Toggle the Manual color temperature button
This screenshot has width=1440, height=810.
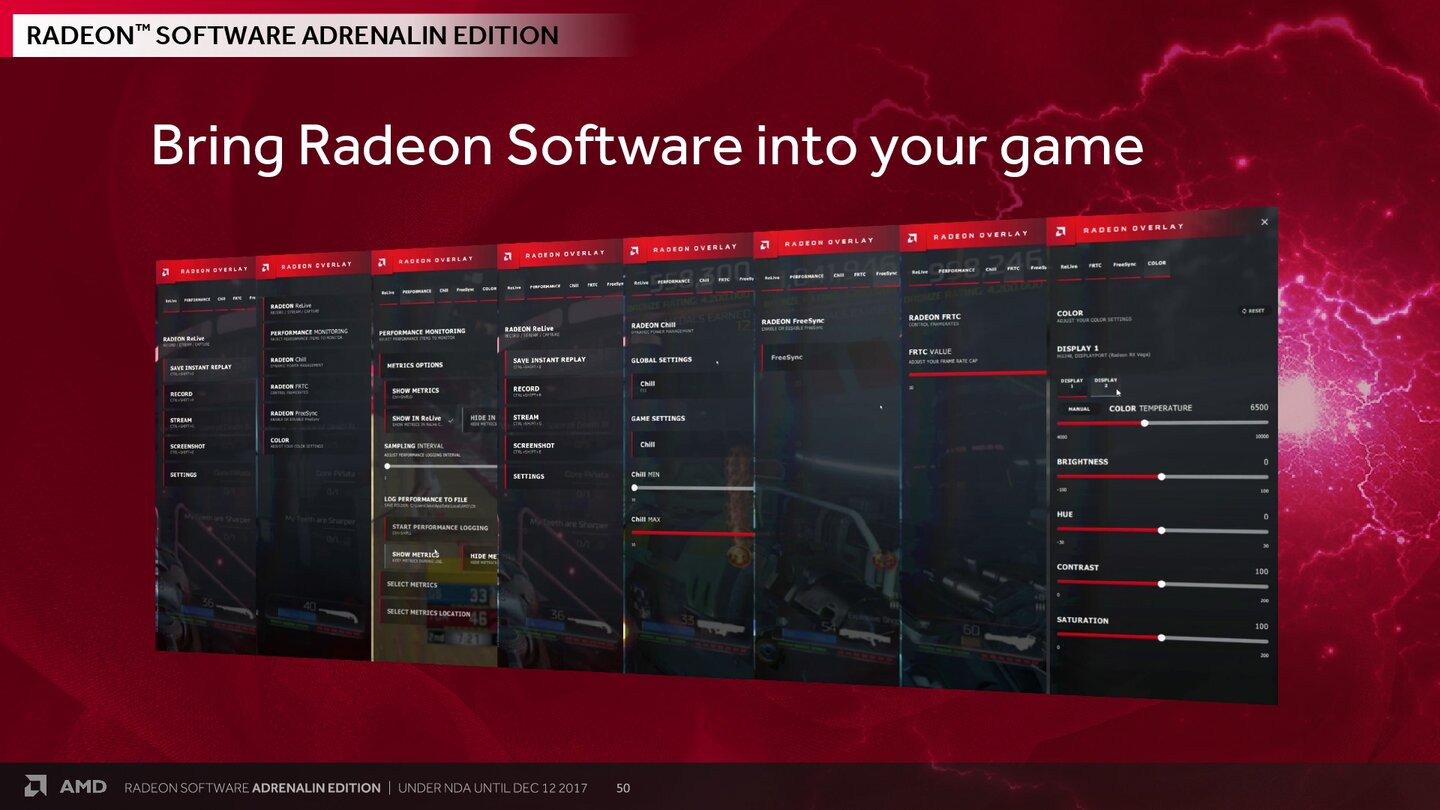pyautogui.click(x=1079, y=409)
